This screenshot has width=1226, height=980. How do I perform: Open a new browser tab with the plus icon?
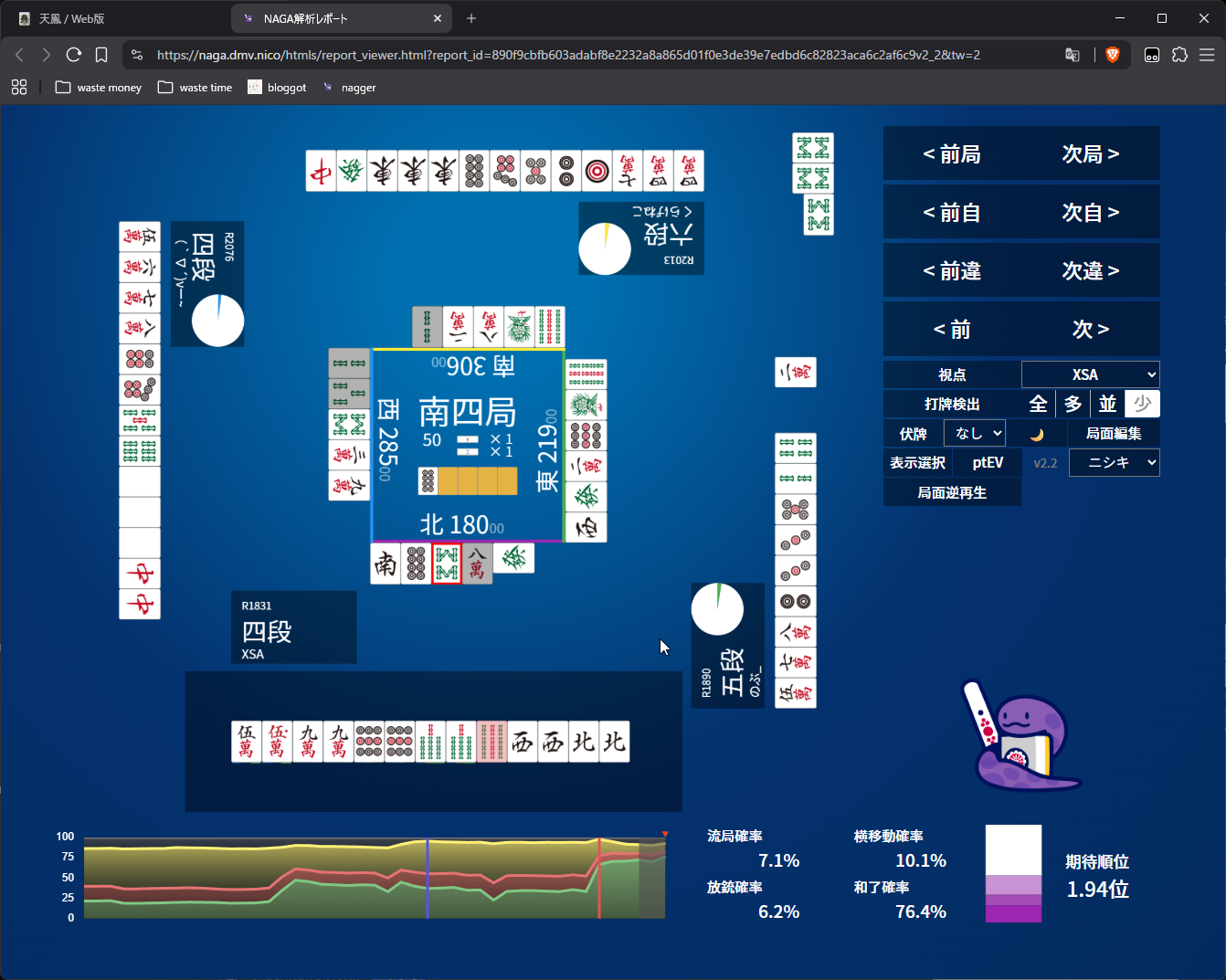471,18
